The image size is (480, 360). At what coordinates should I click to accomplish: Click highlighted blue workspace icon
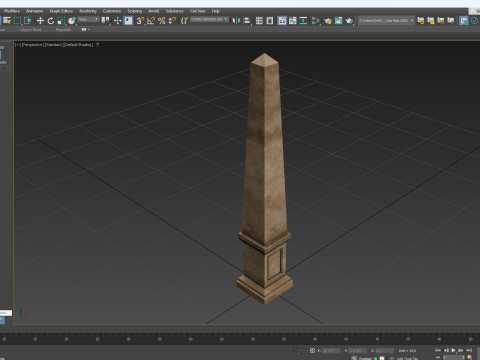click(464, 21)
